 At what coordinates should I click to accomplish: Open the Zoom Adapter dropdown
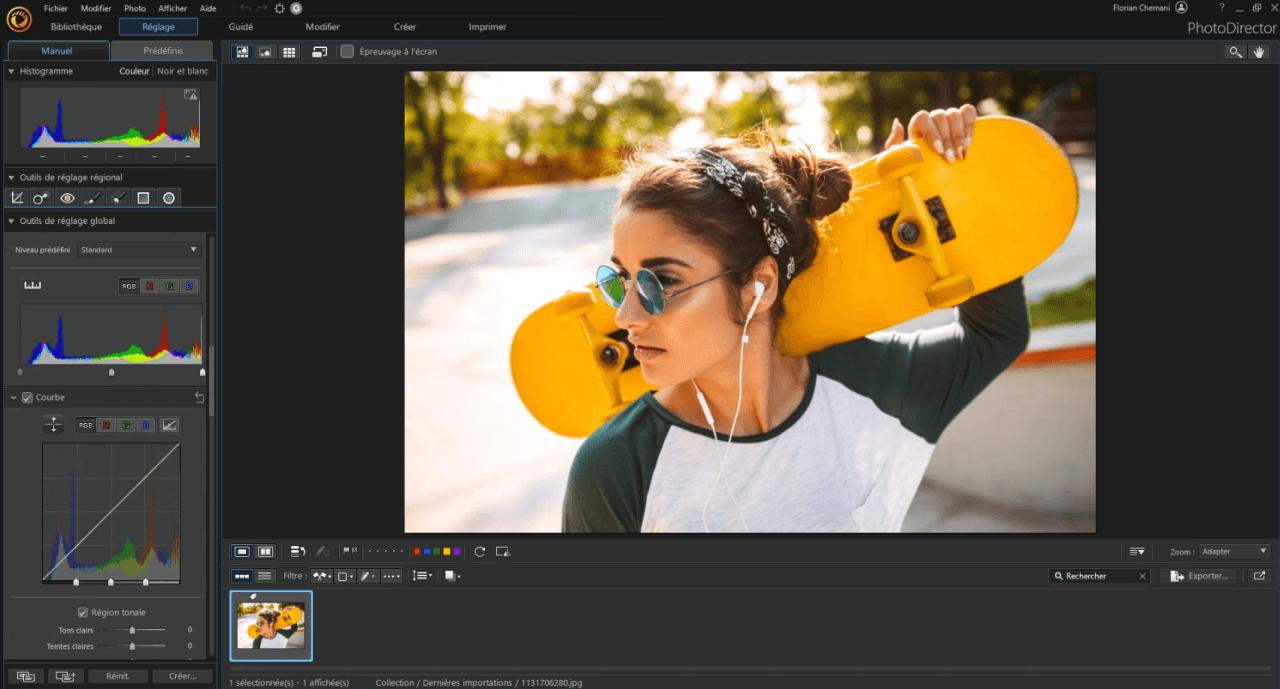click(x=1234, y=550)
